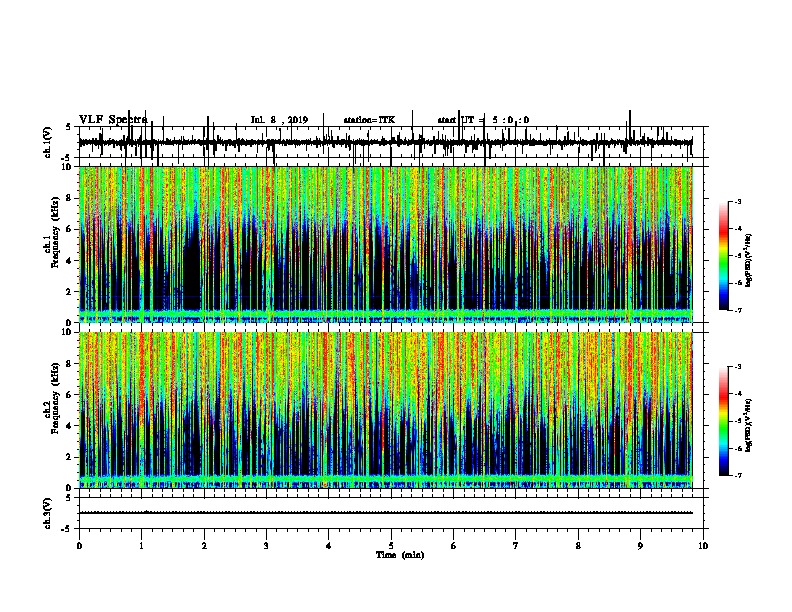
Task: Click the "VLF Spectra" plot title
Action: coord(113,120)
